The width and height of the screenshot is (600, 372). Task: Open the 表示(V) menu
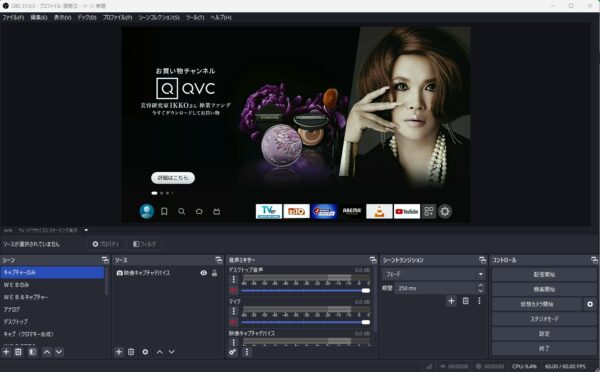pyautogui.click(x=62, y=18)
